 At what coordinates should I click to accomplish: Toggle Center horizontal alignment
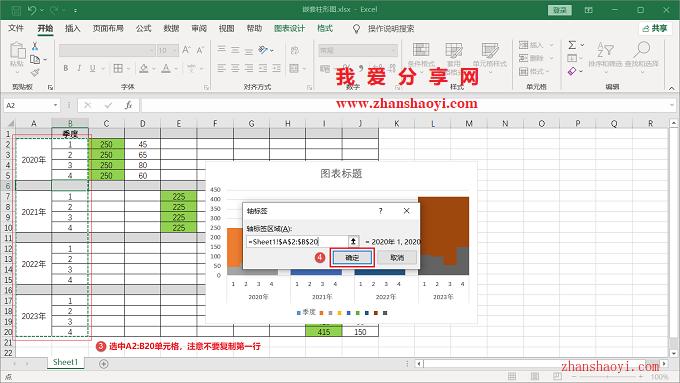[235, 68]
